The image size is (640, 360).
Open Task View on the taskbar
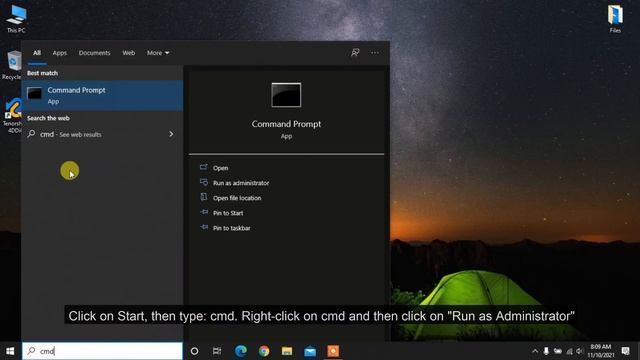(217, 351)
